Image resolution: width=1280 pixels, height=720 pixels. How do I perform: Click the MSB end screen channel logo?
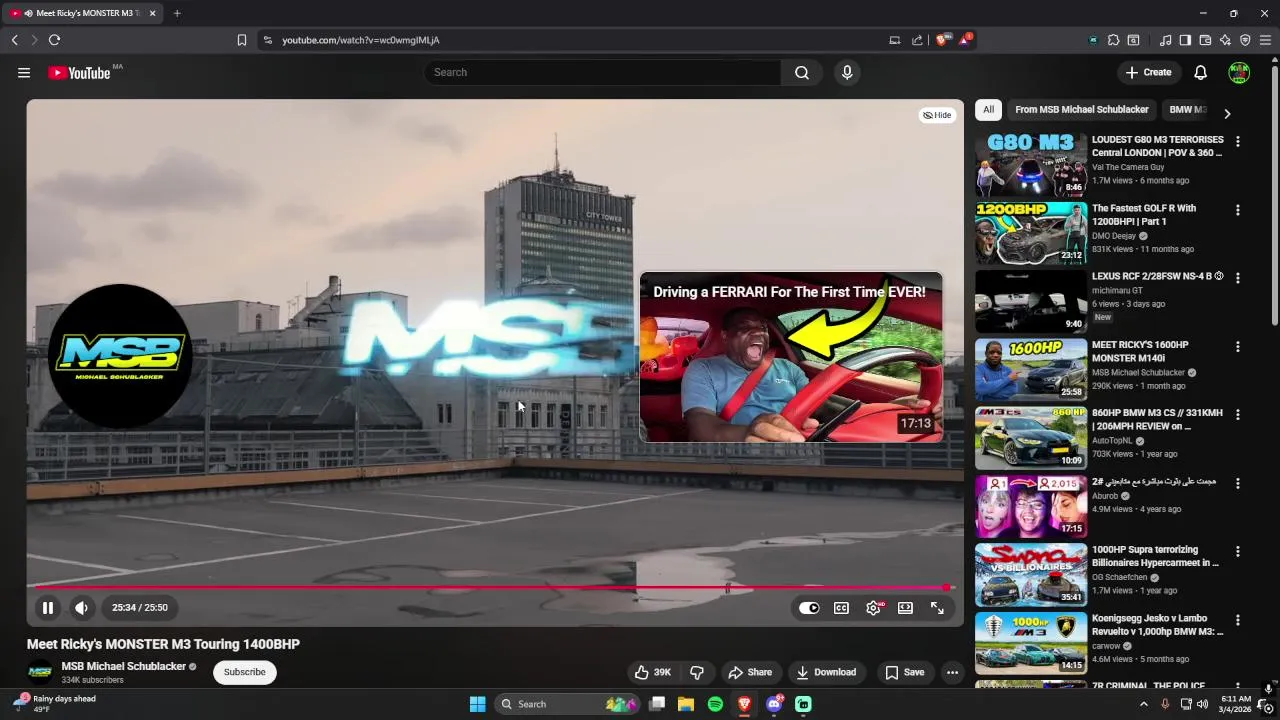pyautogui.click(x=120, y=356)
